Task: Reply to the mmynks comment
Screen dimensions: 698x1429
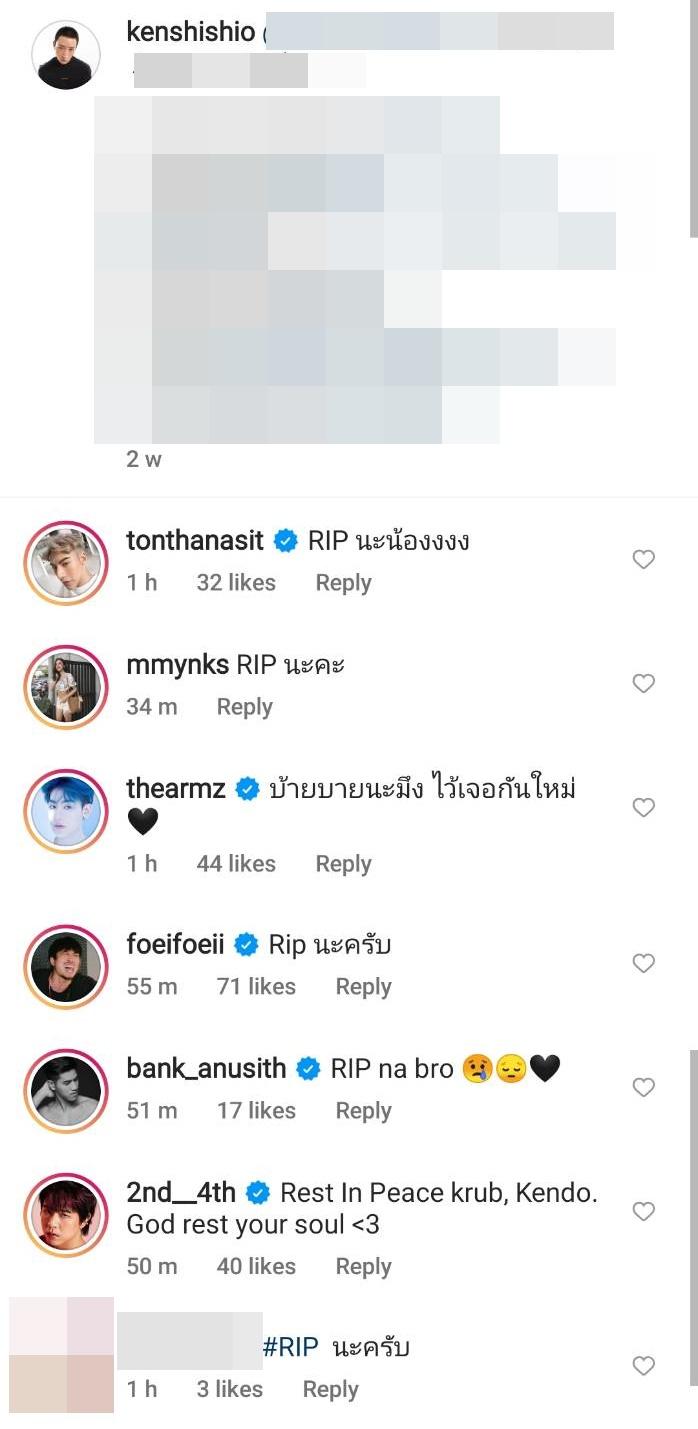Action: 244,707
